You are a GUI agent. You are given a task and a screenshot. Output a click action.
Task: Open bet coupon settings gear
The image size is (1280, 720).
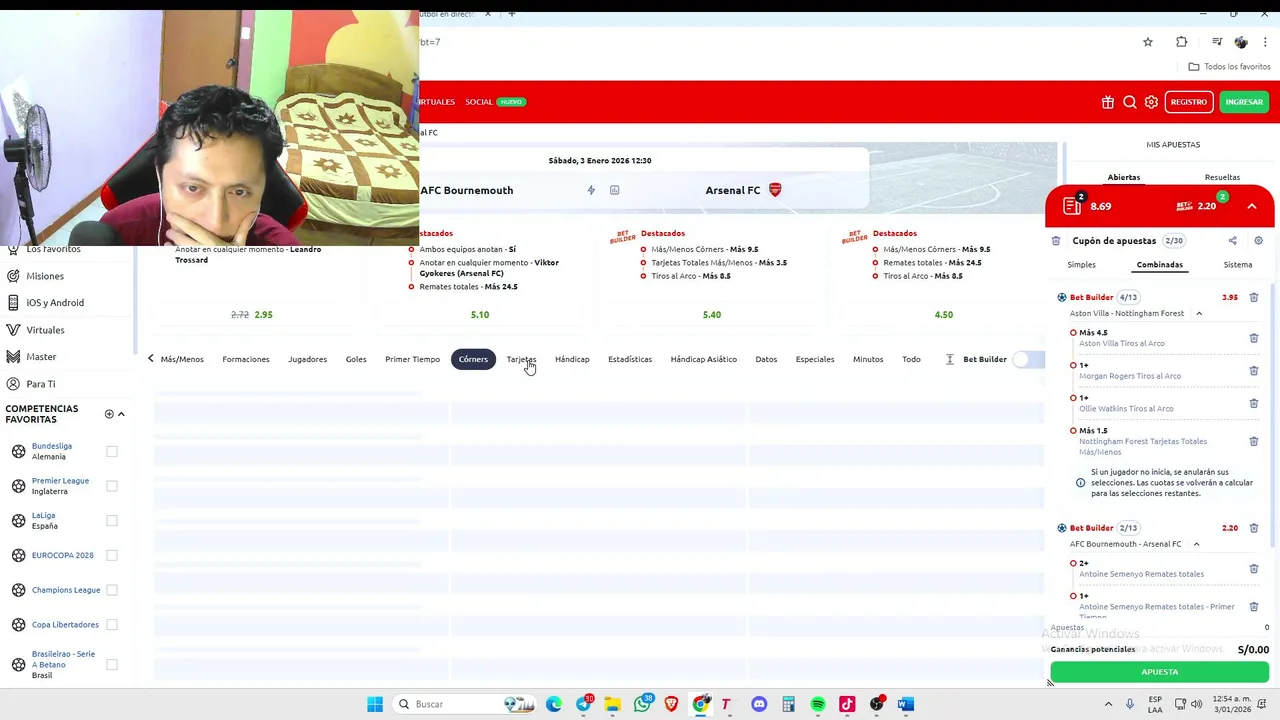[1258, 241]
